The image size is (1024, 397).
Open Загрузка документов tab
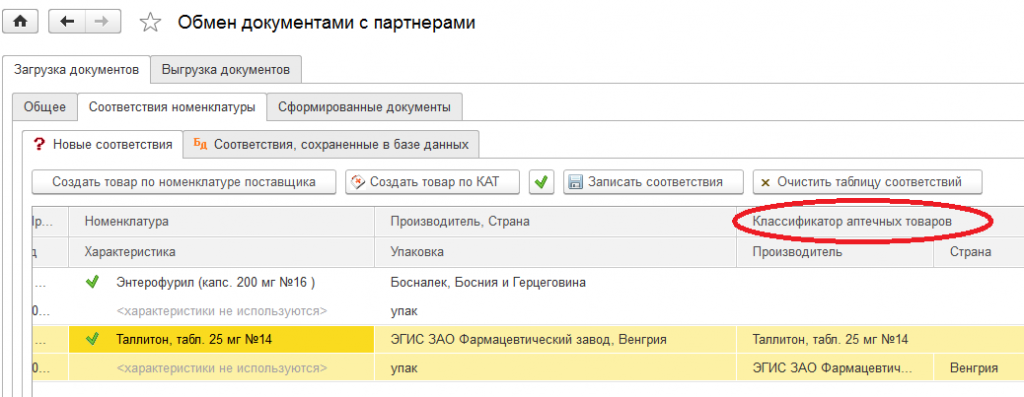click(76, 69)
